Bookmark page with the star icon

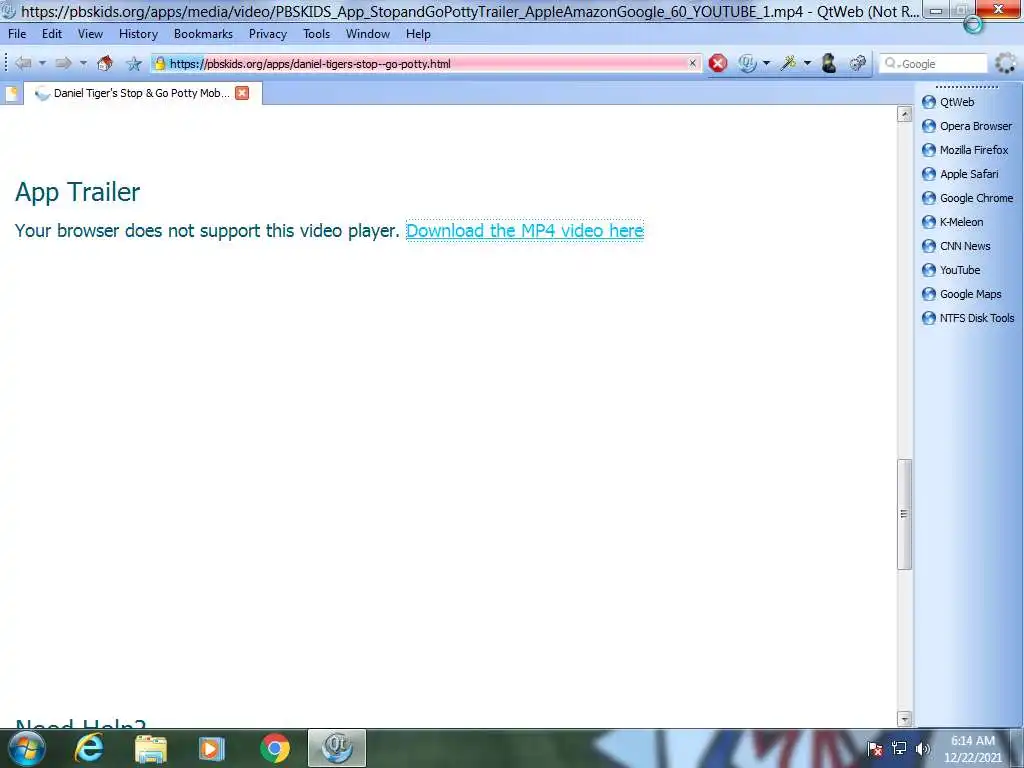coord(134,63)
